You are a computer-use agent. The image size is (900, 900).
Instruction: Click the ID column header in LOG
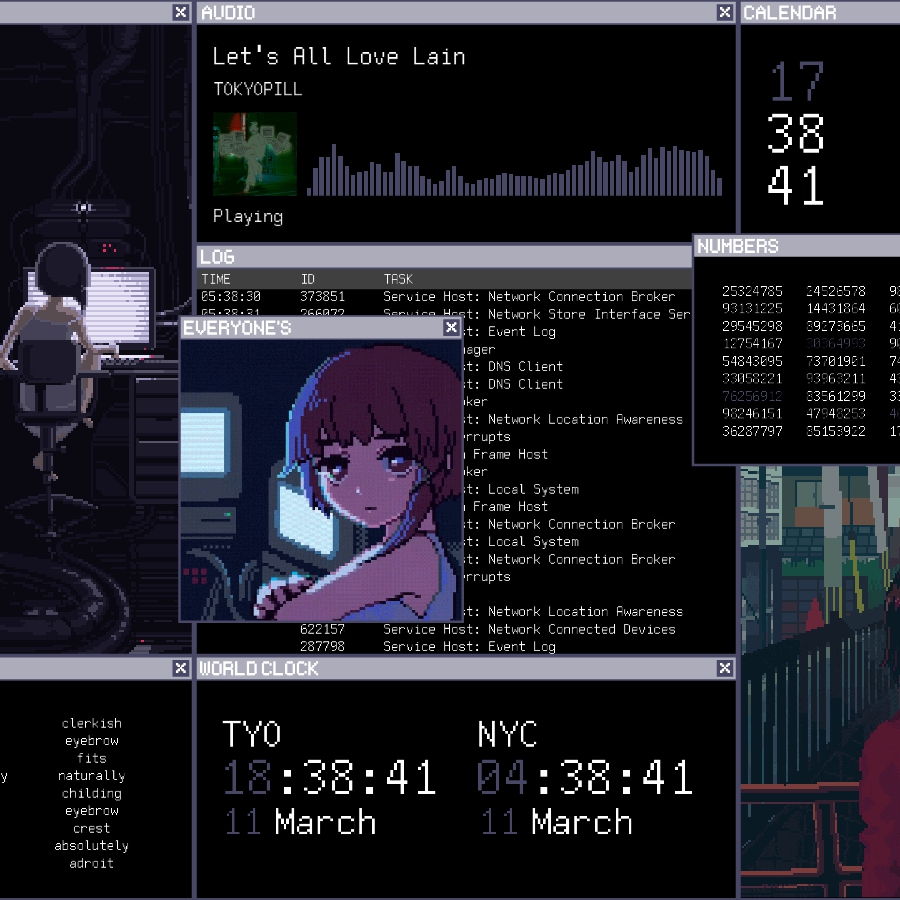click(x=308, y=279)
